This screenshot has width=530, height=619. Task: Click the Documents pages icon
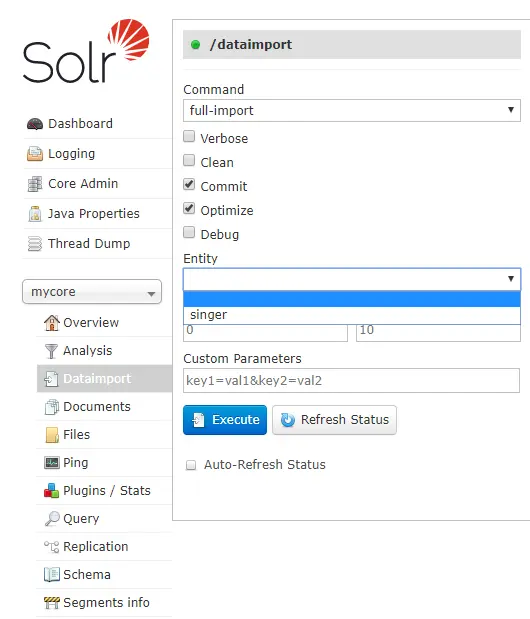(x=52, y=407)
